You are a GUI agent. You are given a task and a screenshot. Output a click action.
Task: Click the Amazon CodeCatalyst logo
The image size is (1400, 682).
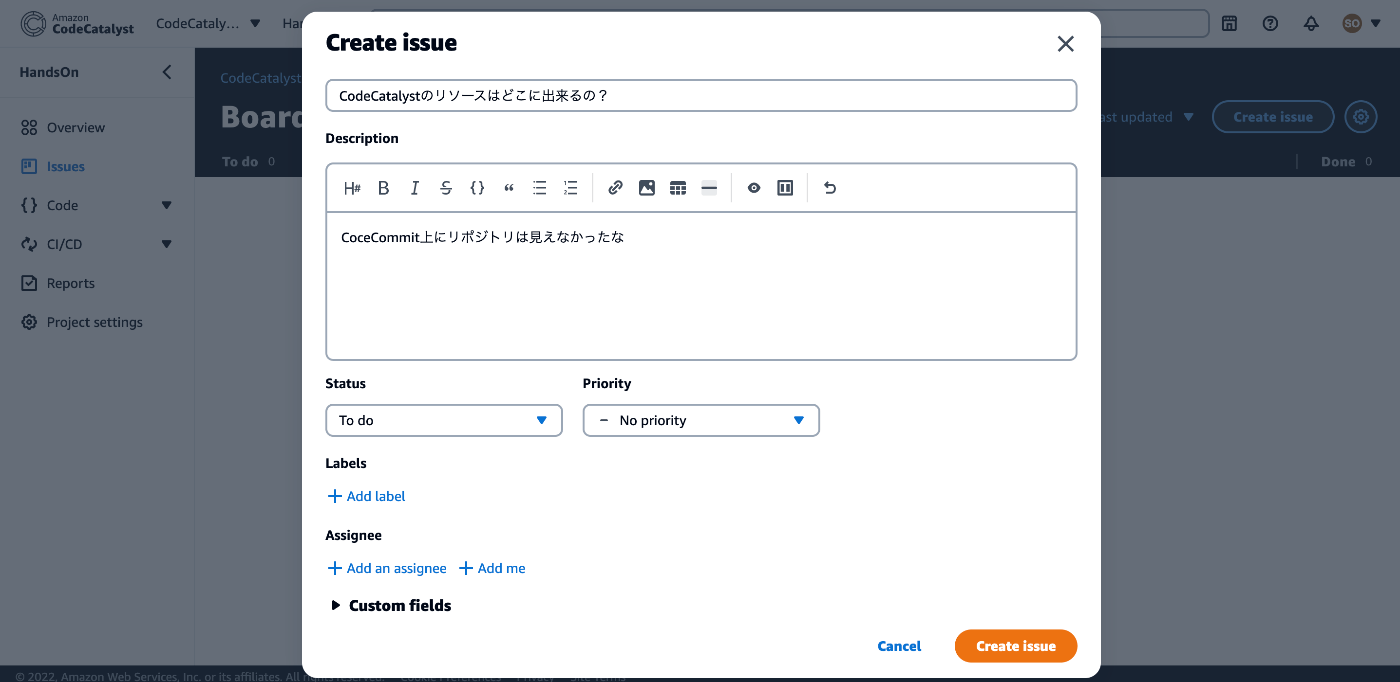[77, 23]
